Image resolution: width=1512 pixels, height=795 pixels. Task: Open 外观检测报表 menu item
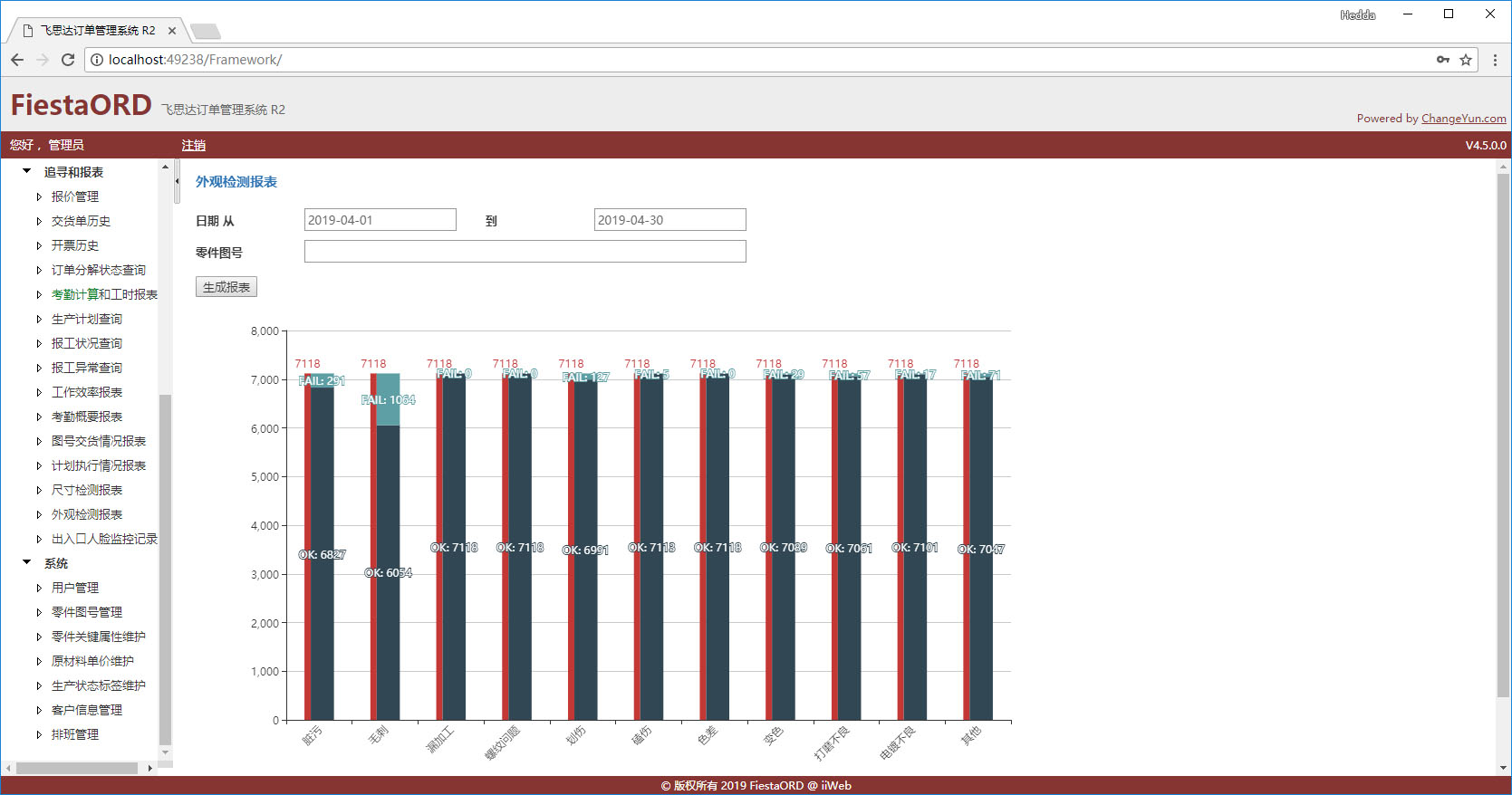tap(87, 514)
